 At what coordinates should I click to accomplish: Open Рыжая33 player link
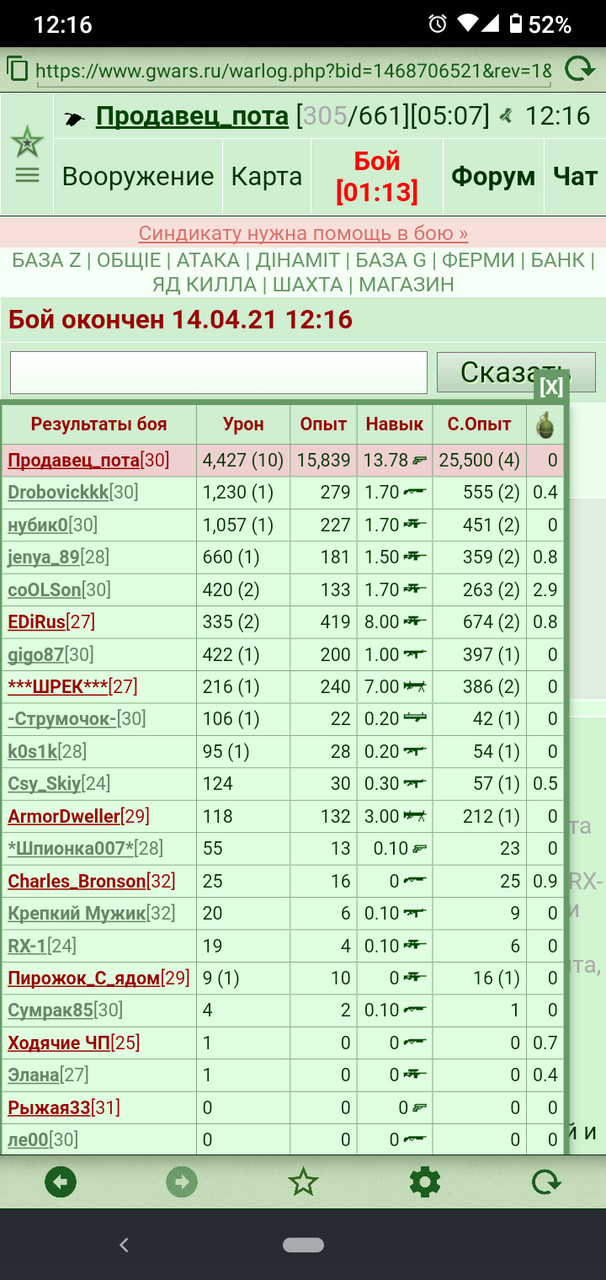[49, 1109]
